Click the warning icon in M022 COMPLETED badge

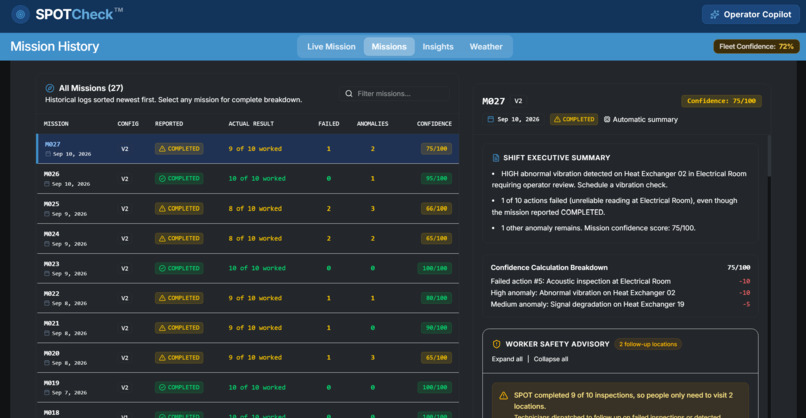point(162,298)
